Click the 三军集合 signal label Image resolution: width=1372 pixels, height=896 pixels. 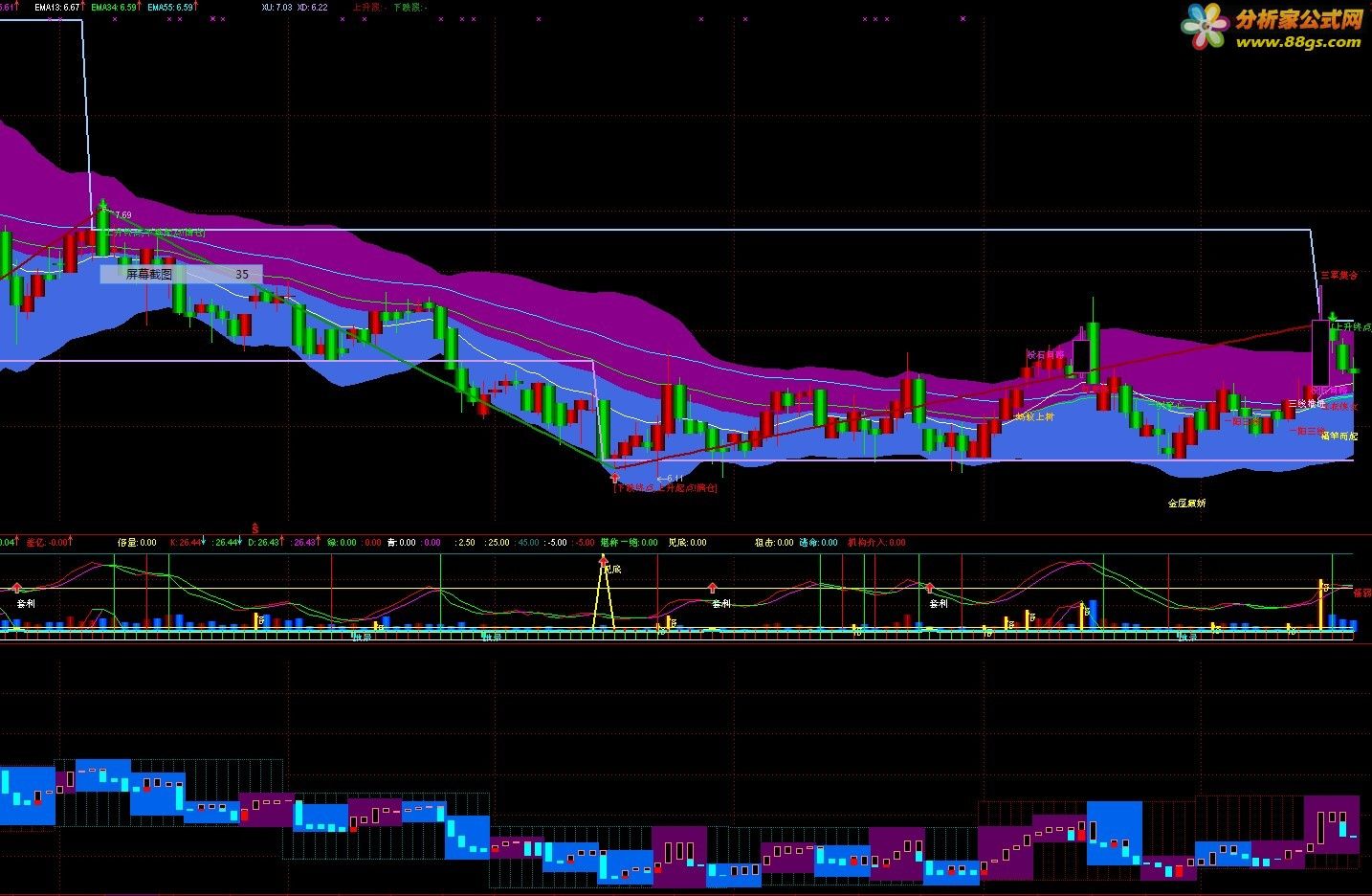click(x=1339, y=275)
